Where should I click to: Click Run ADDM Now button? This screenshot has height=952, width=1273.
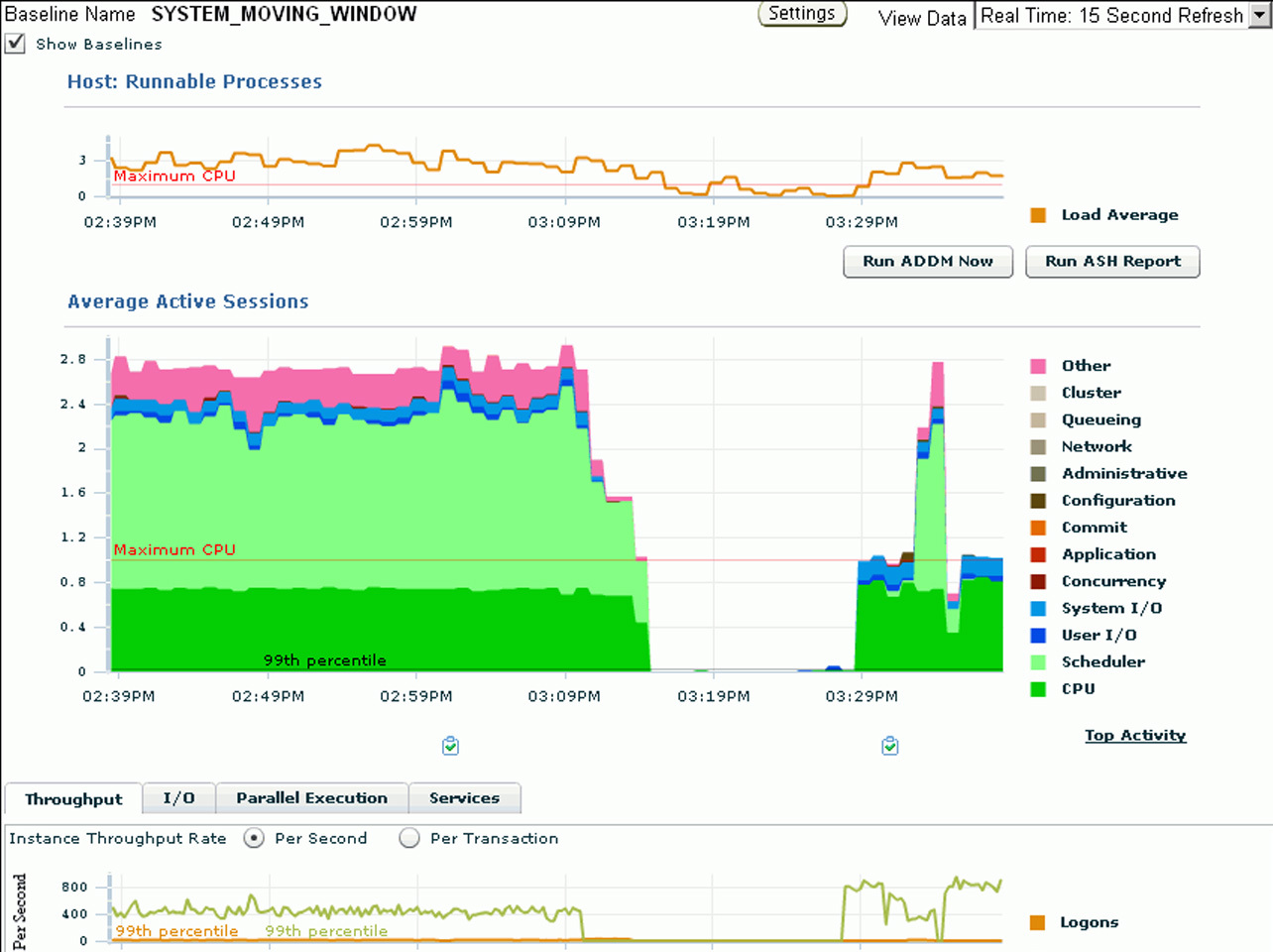click(927, 262)
